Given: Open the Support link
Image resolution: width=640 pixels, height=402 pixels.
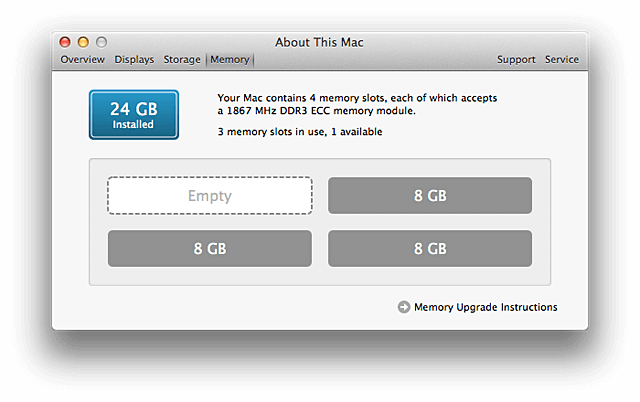Looking at the screenshot, I should click(x=516, y=60).
